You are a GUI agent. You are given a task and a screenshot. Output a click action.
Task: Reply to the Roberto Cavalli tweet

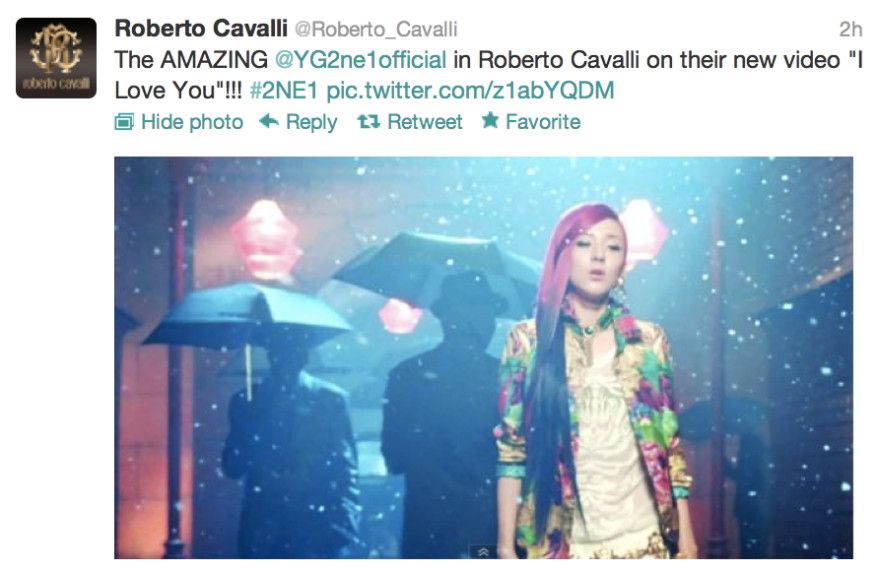coord(311,122)
